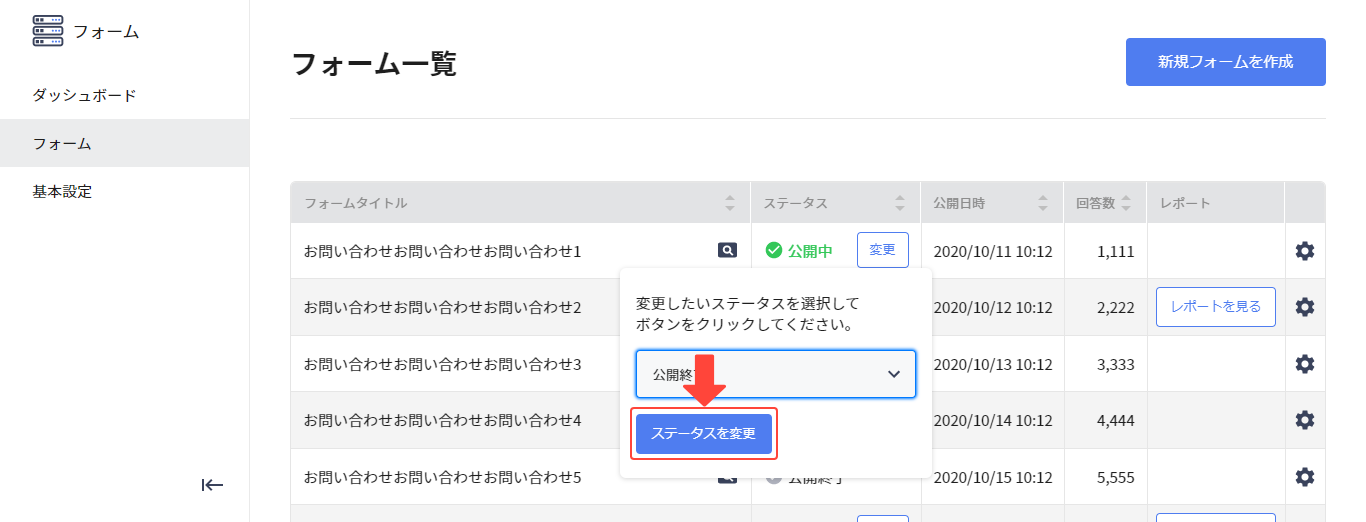Viewport: 1366px width, 522px height.
Task: Click the 公開中 status label
Action: (x=810, y=251)
